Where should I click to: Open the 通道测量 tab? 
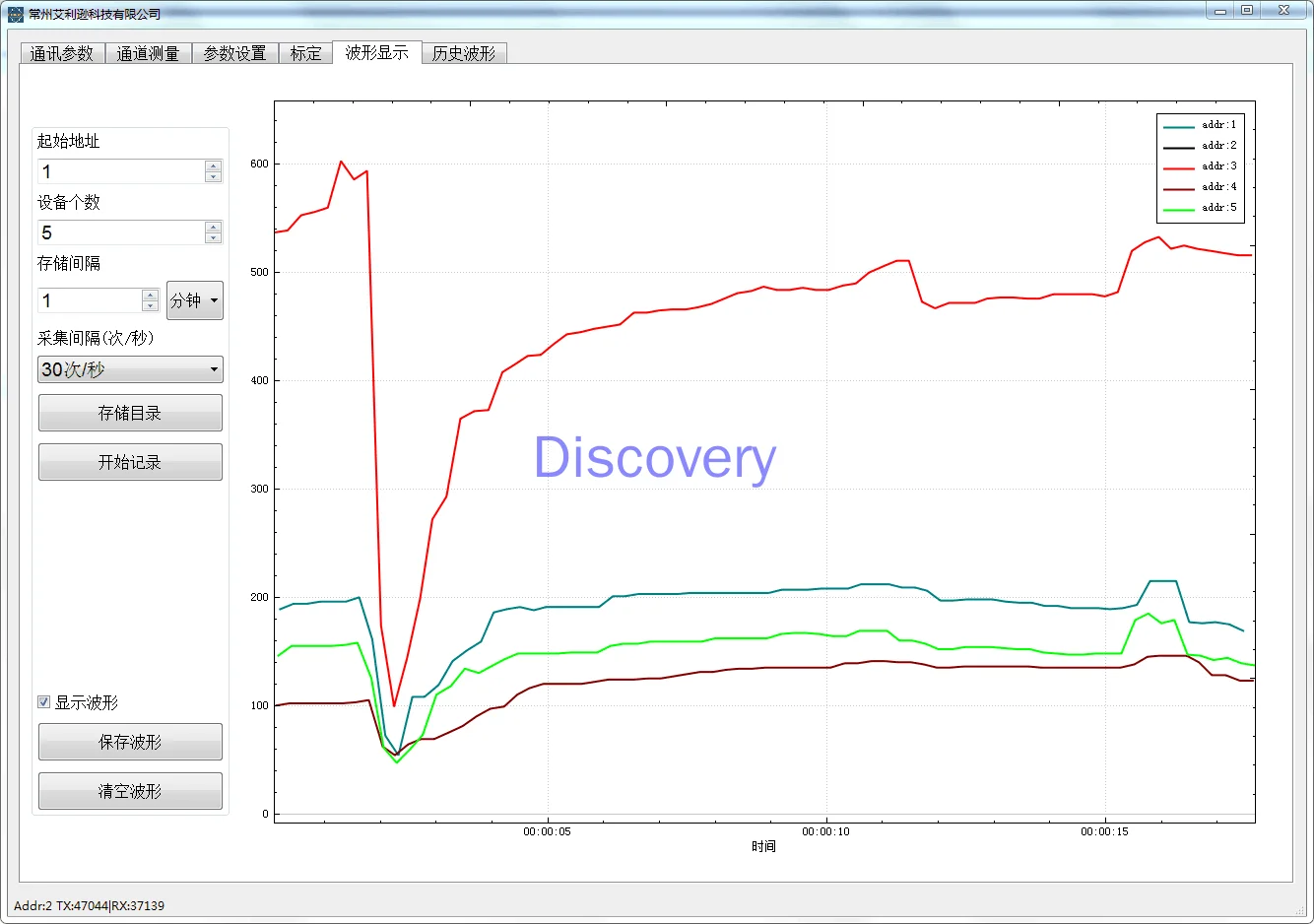click(148, 53)
